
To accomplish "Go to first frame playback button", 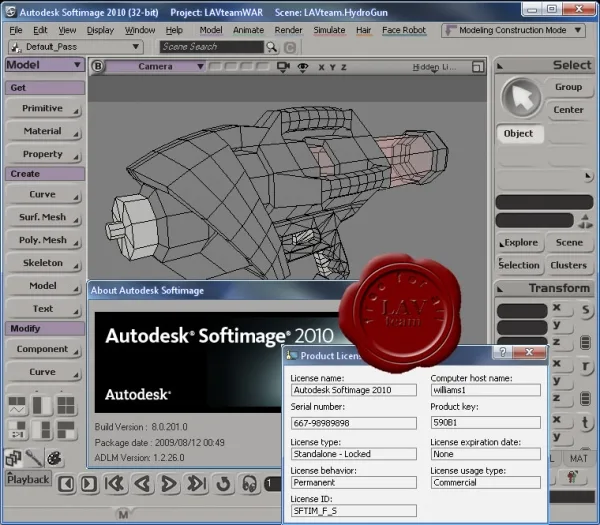I will coord(114,484).
